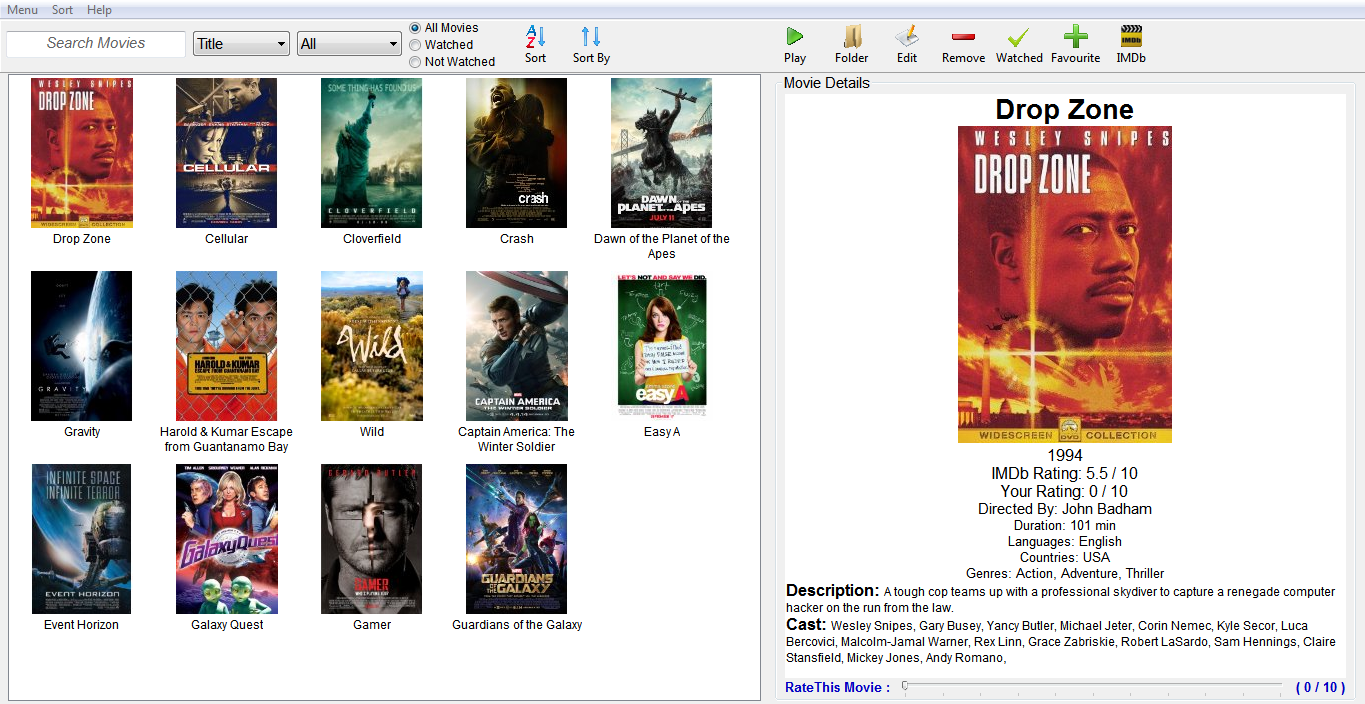Click the '1994' release year text
1365x704 pixels.
point(1064,456)
